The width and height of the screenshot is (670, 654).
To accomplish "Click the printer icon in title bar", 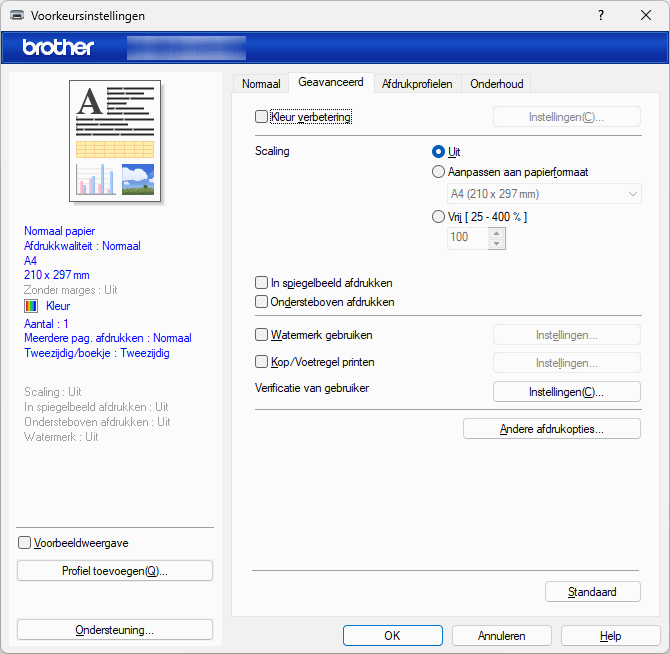I will [17, 16].
